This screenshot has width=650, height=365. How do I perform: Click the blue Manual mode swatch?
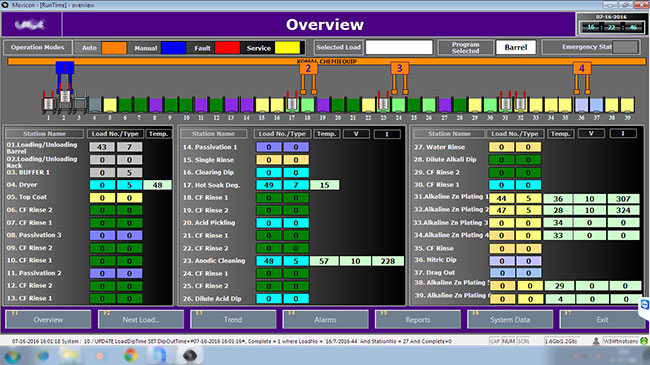pos(174,48)
